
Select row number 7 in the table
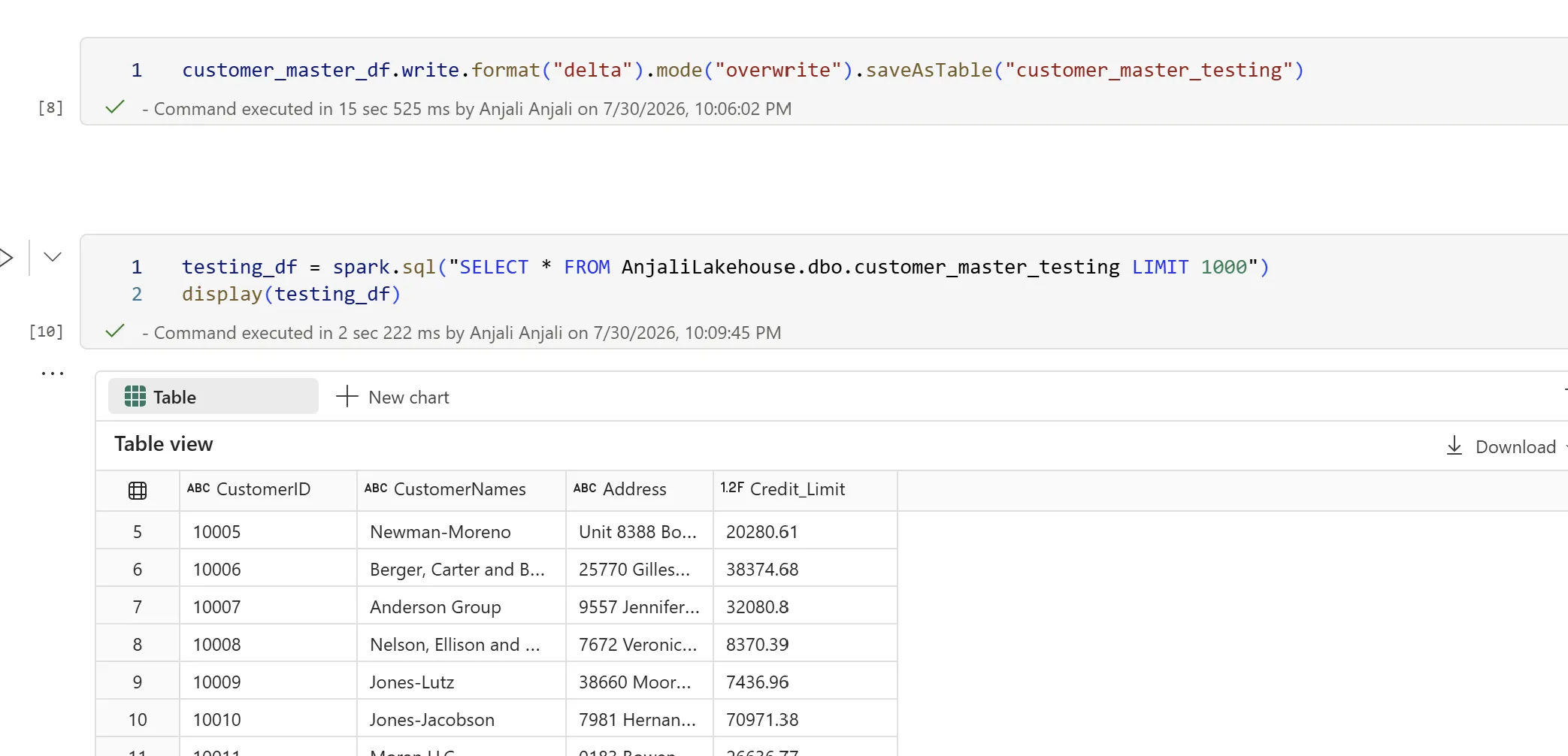click(138, 606)
